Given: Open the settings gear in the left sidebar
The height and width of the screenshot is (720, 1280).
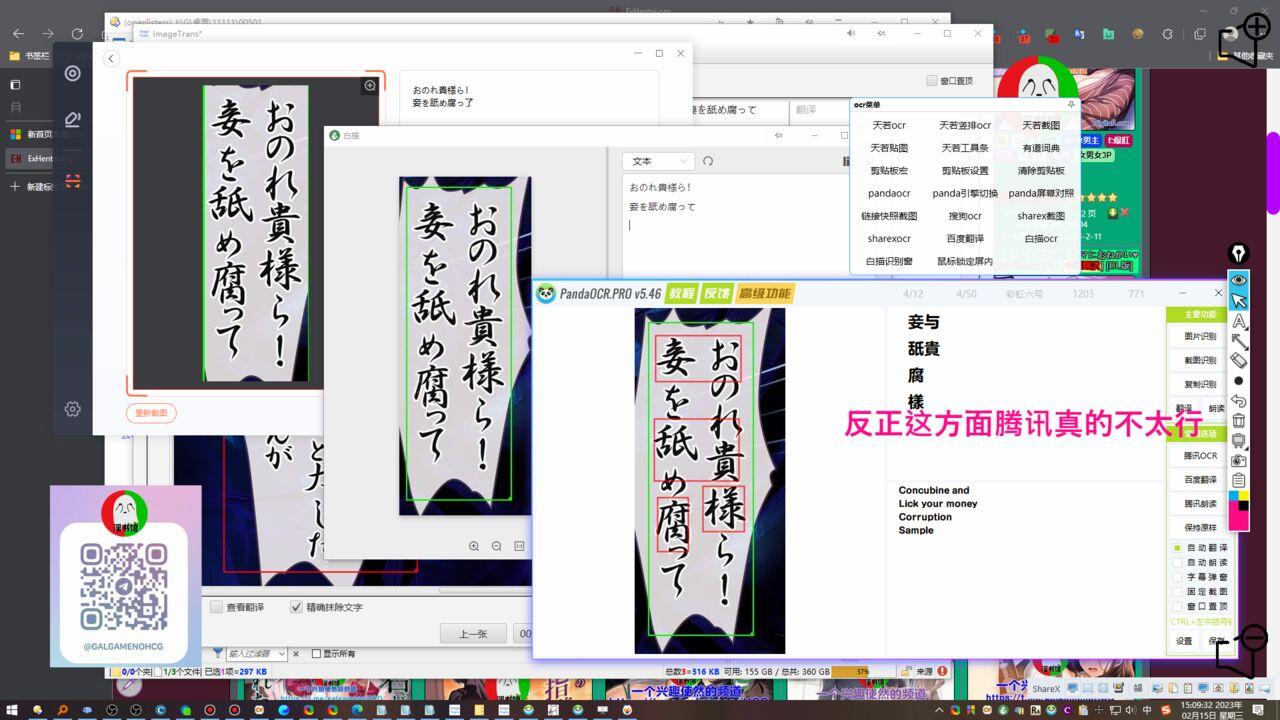Looking at the screenshot, I should (72, 409).
